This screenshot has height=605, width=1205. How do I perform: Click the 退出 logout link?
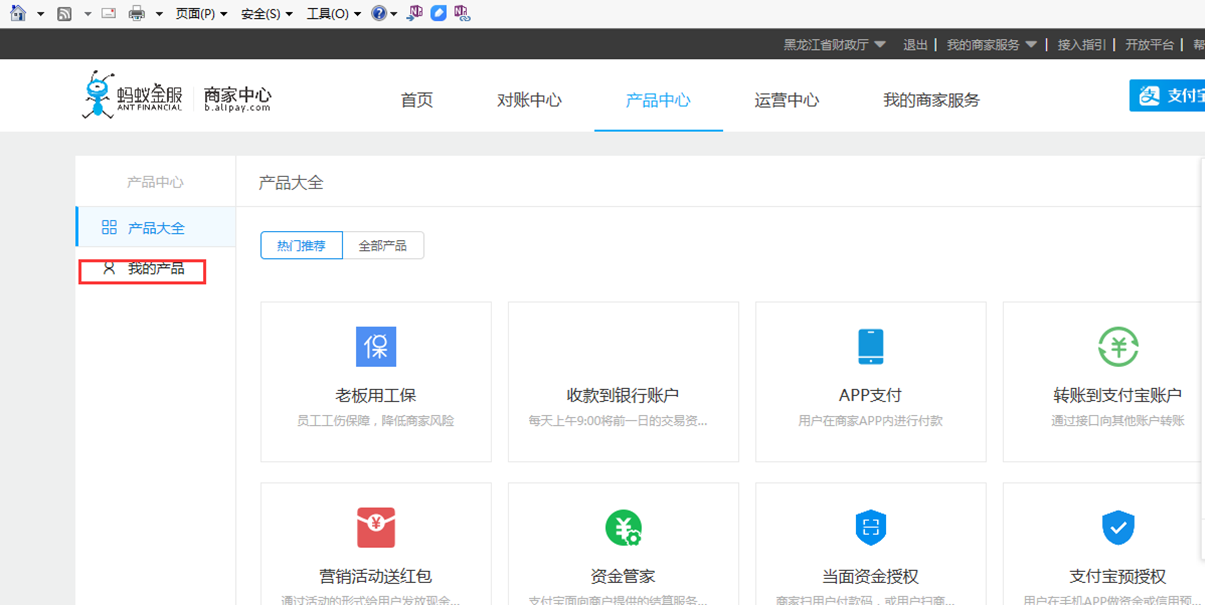tap(915, 44)
